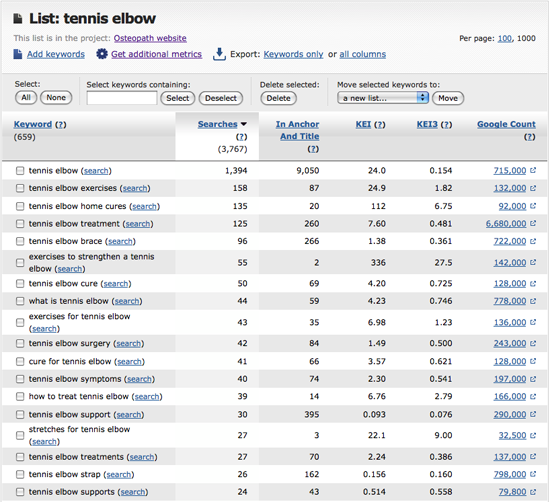
Task: Click the list page icon beside the title
Action: (x=18, y=19)
